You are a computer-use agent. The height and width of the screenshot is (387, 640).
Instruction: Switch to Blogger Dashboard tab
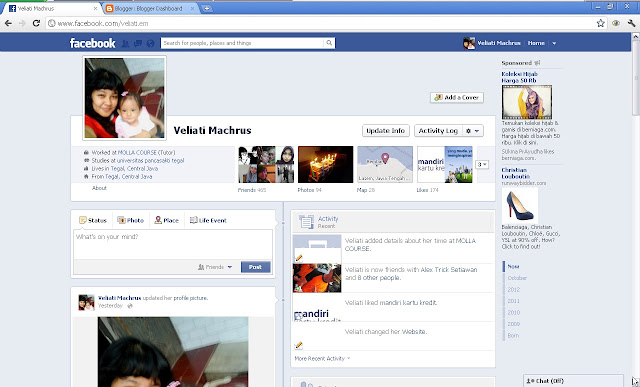point(148,8)
